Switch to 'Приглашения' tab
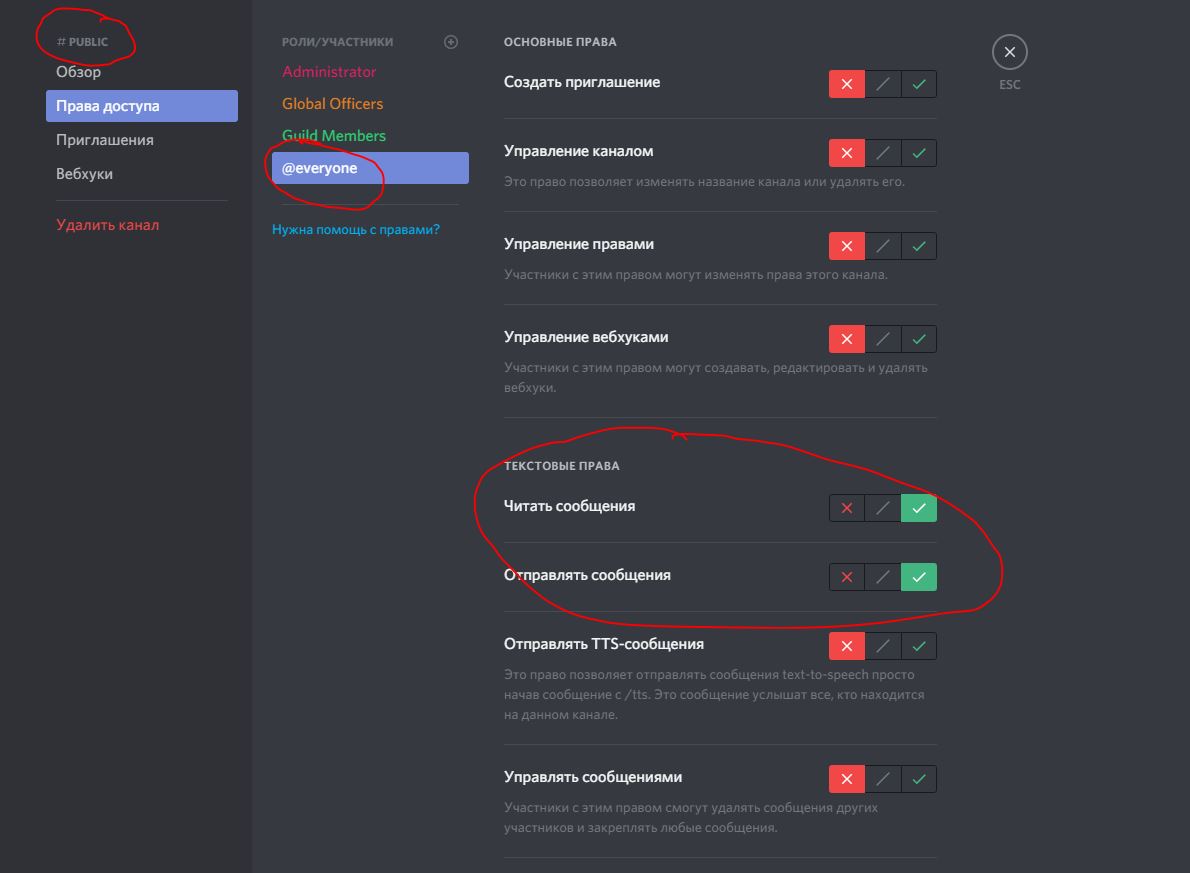The width and height of the screenshot is (1190, 873). pyautogui.click(x=105, y=140)
